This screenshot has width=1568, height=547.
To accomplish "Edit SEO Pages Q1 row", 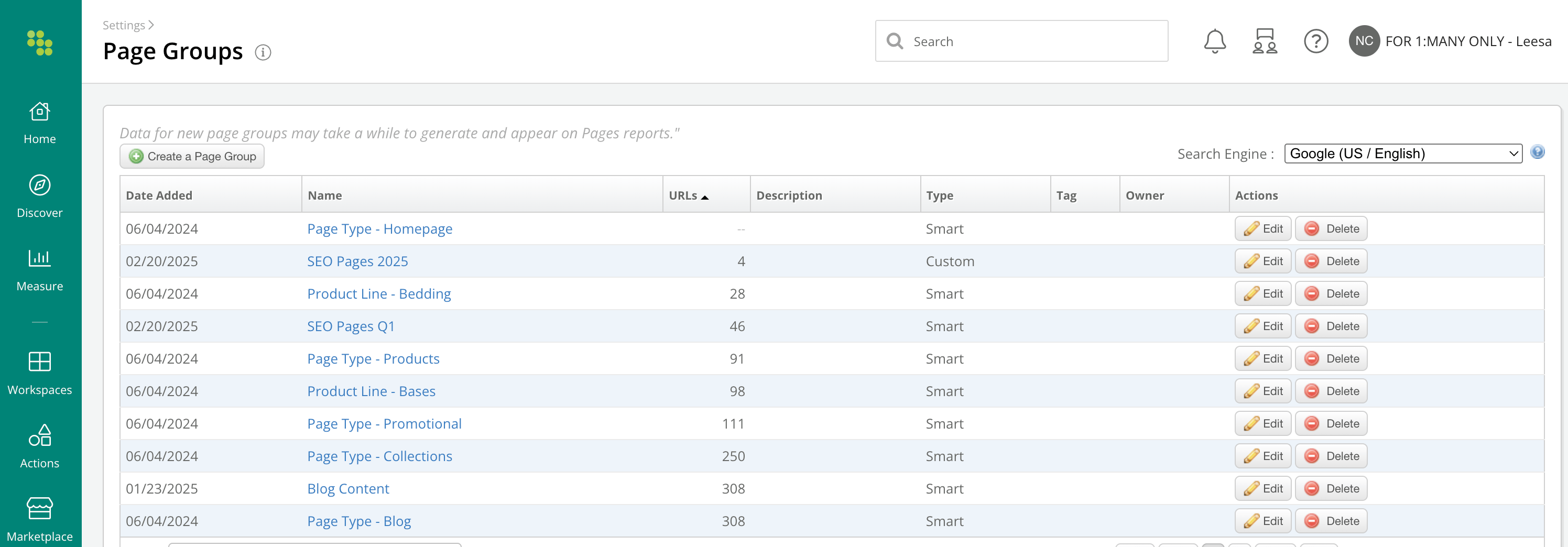I will coord(1262,326).
